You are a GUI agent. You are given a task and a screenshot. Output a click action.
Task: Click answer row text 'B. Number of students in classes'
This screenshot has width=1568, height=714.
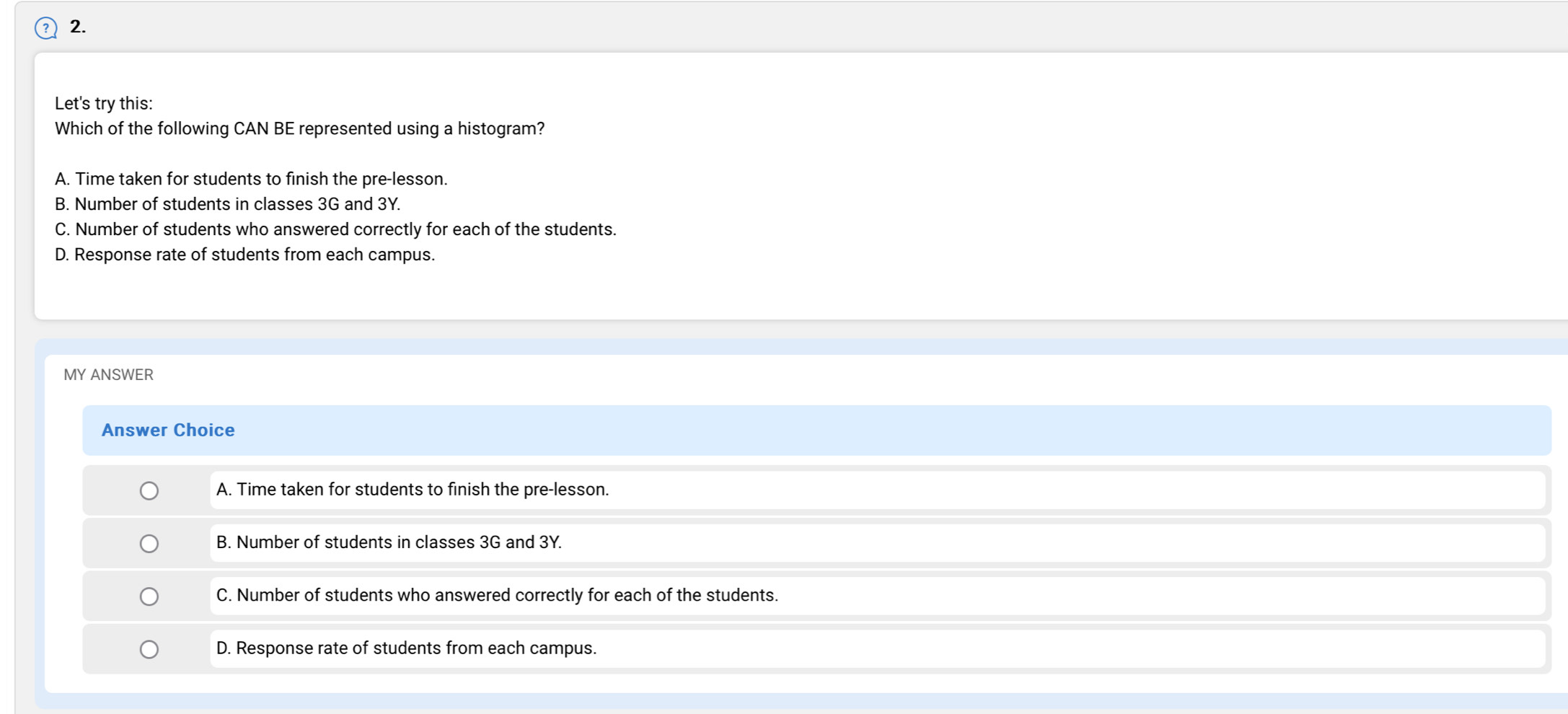coord(389,542)
